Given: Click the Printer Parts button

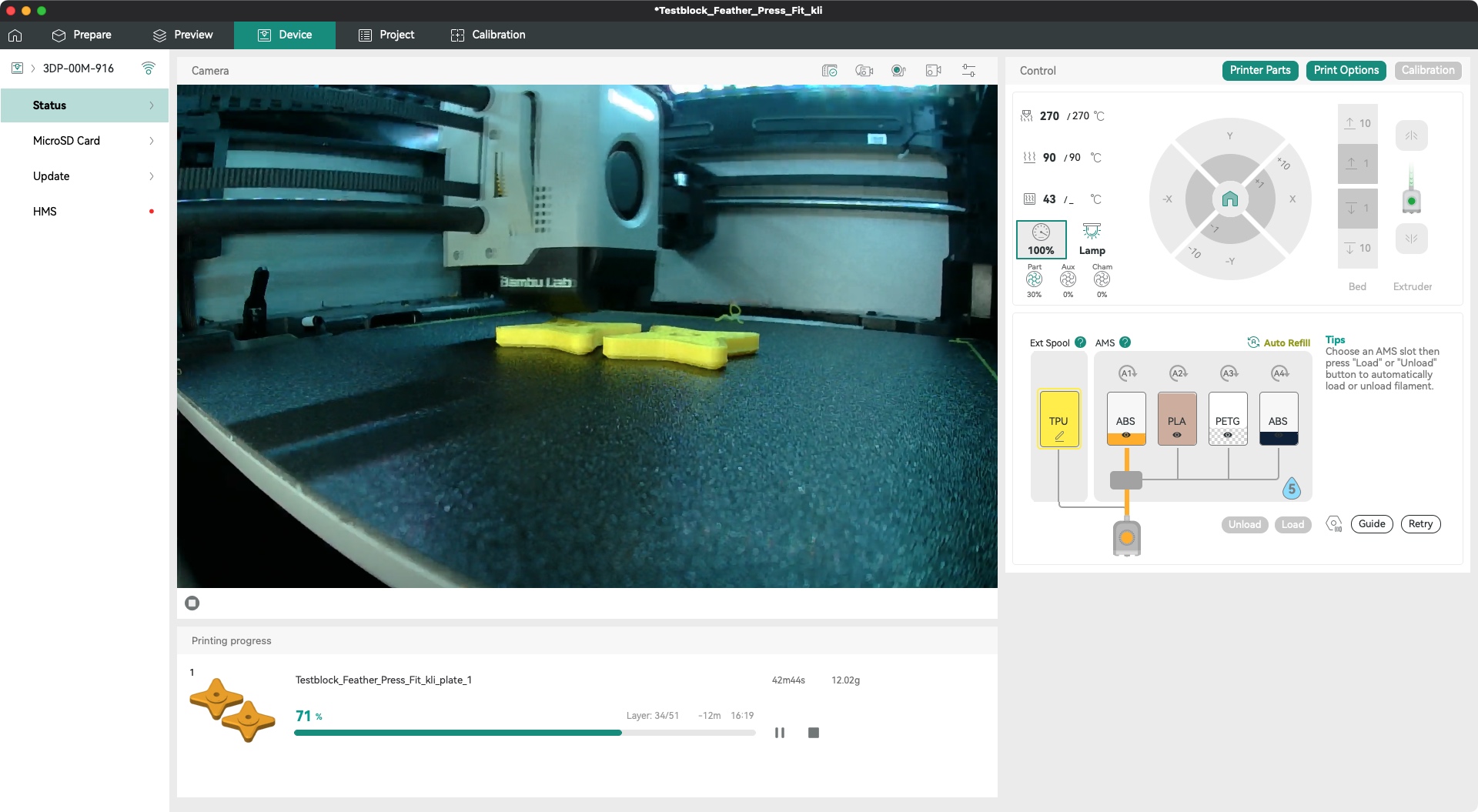Looking at the screenshot, I should (x=1260, y=70).
